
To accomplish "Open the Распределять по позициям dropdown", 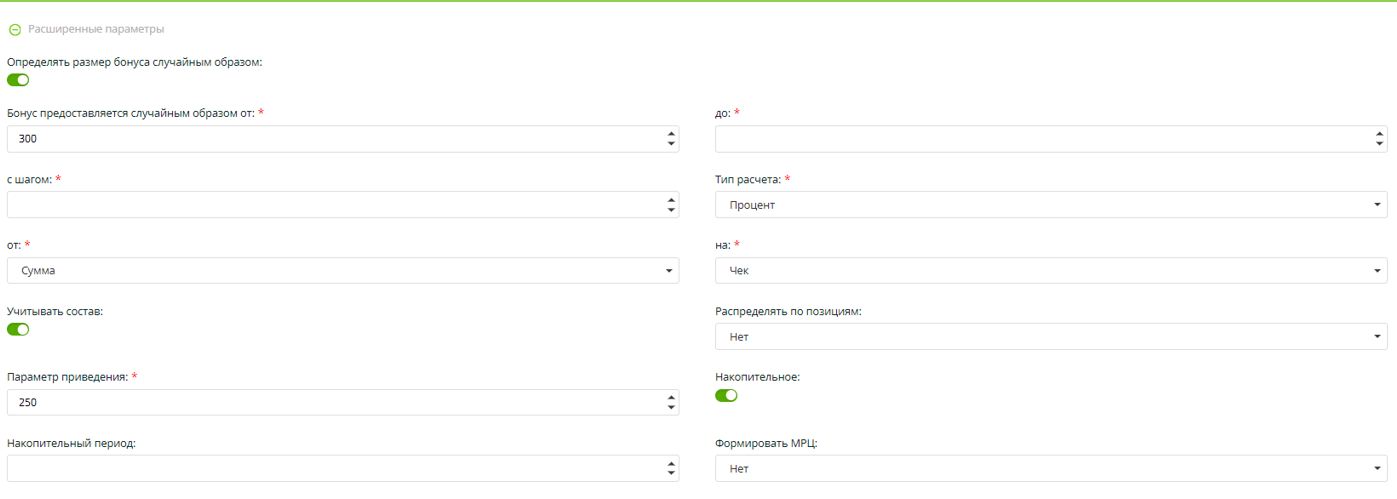I will (x=1051, y=337).
